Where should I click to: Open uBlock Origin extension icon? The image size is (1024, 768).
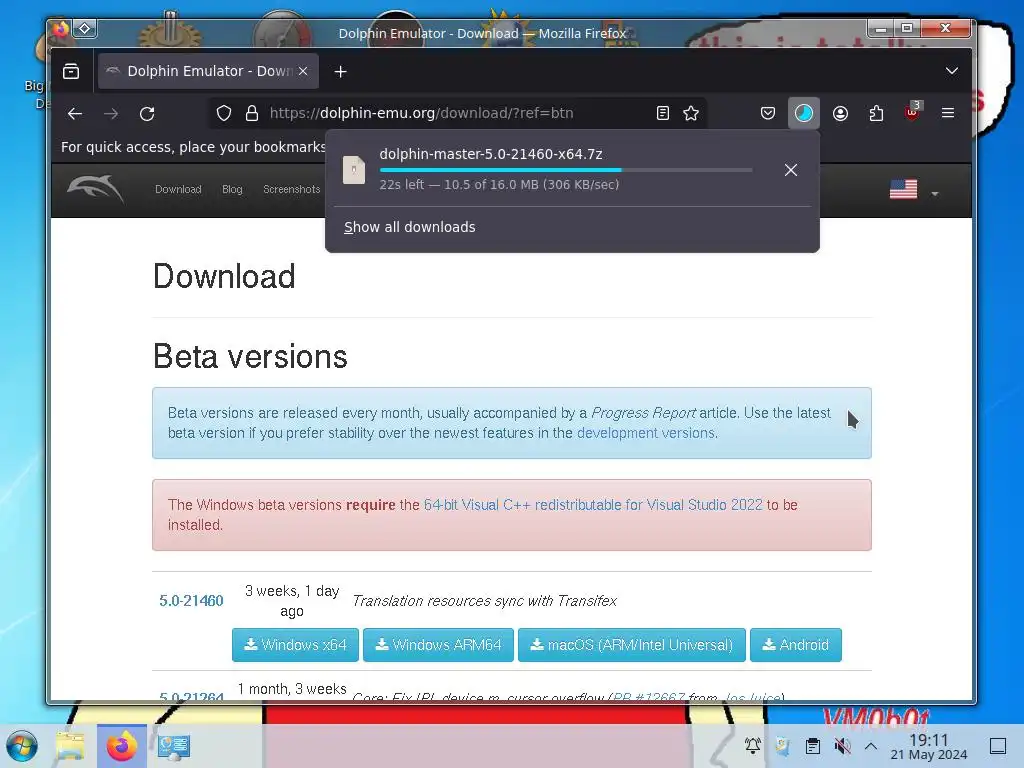tap(912, 112)
